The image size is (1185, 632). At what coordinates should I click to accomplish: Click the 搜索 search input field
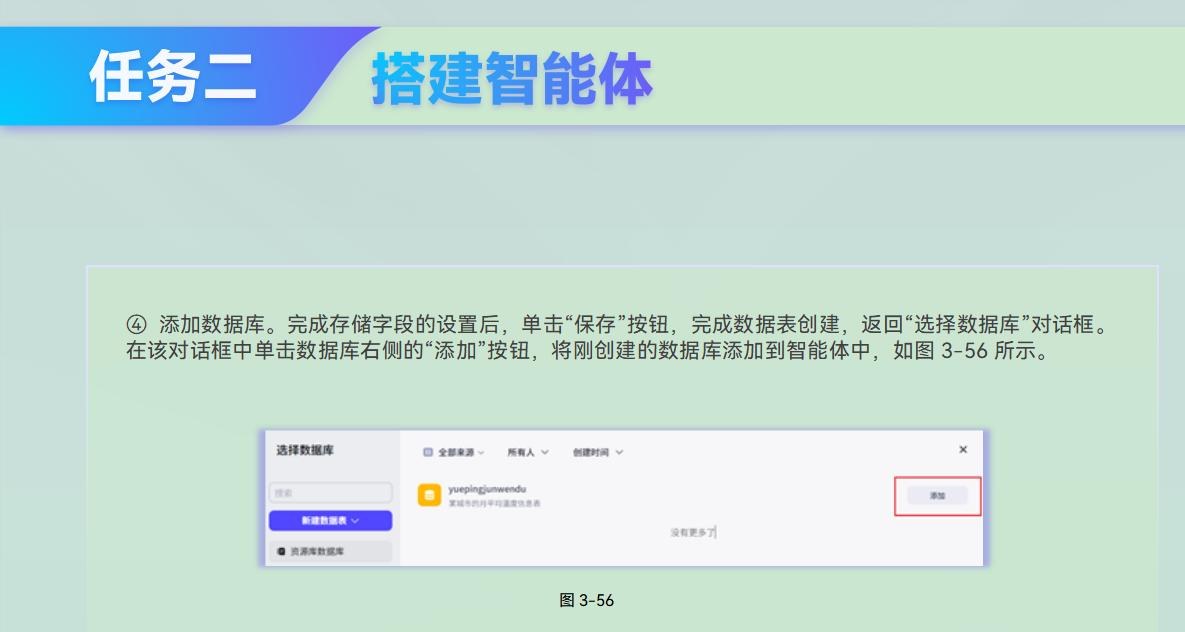click(330, 493)
